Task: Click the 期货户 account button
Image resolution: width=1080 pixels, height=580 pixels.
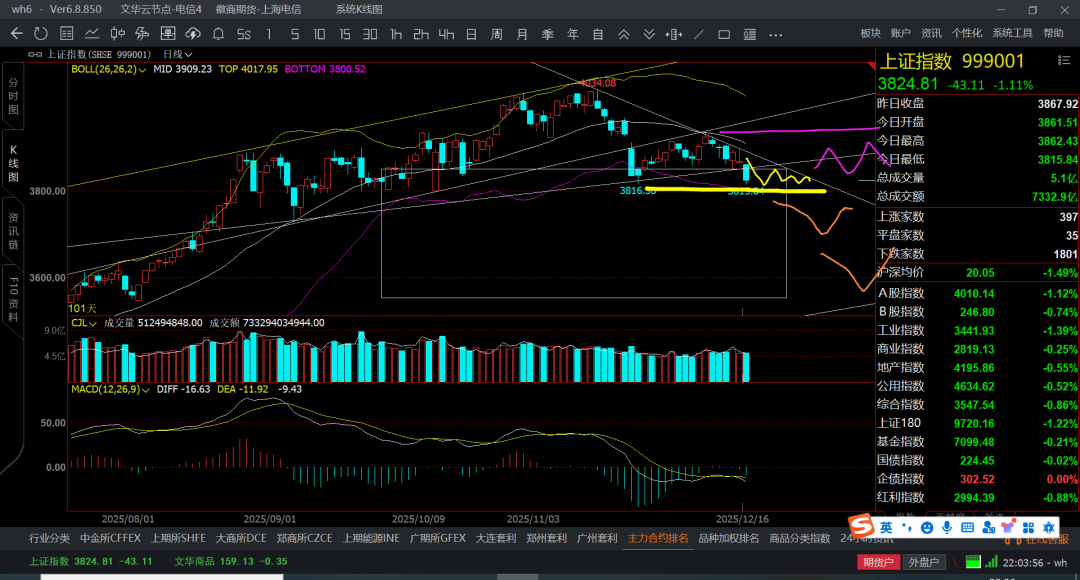Action: (878, 562)
